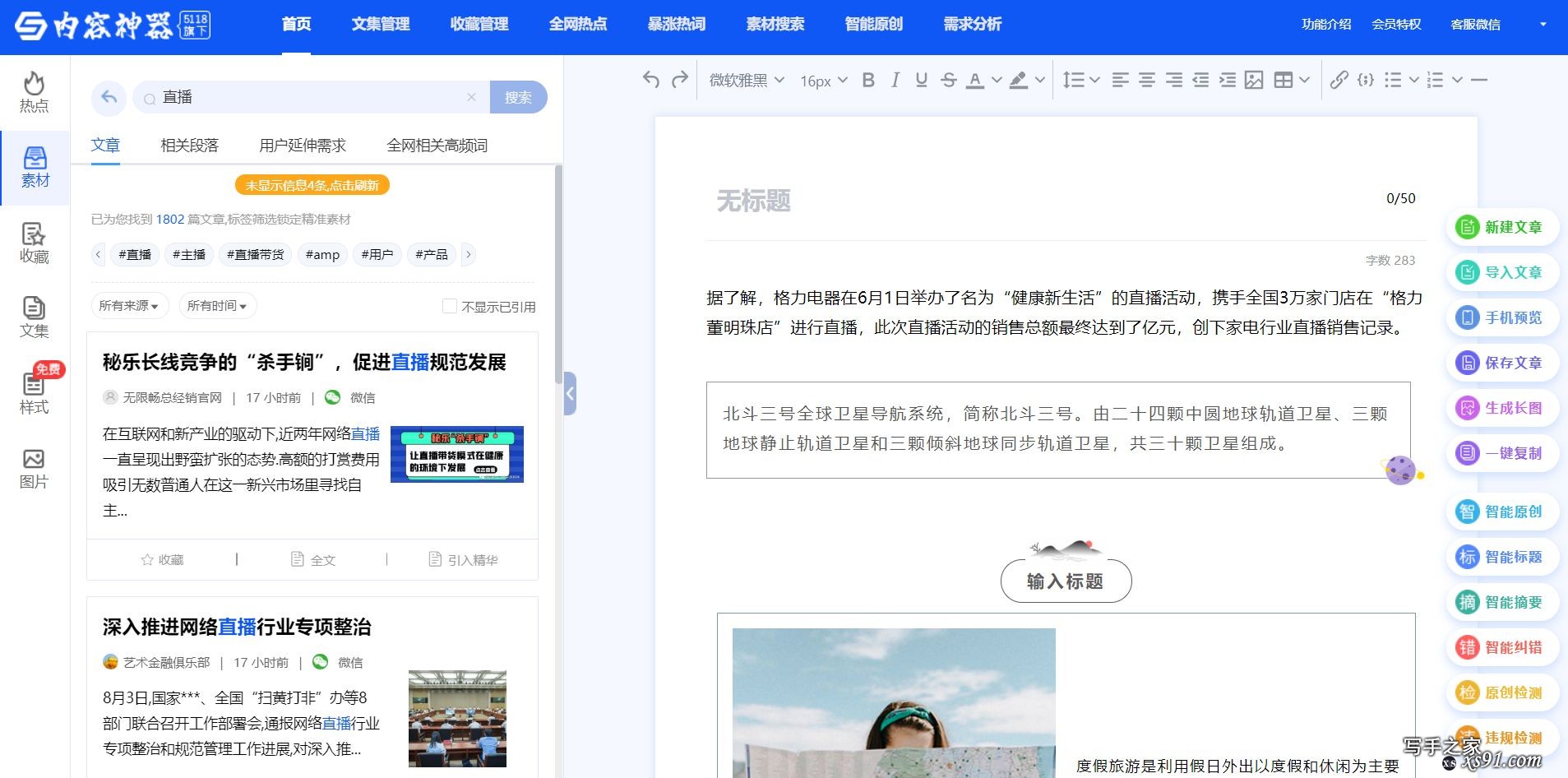
Task: Apply the highlight marker color
Action: (x=1019, y=80)
